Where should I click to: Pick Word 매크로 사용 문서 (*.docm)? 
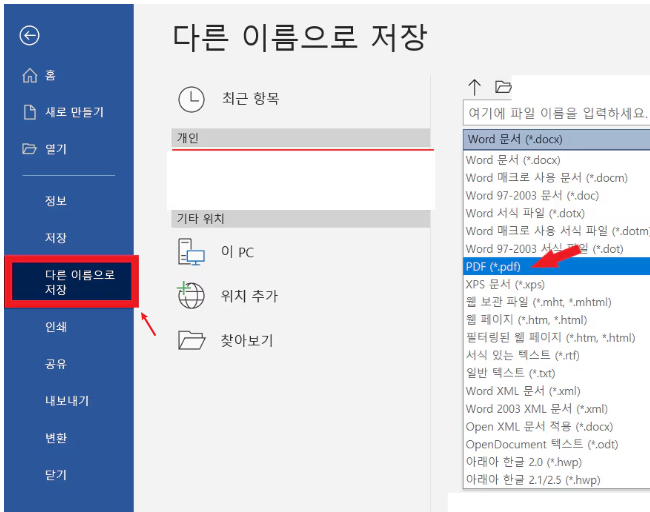tap(556, 177)
